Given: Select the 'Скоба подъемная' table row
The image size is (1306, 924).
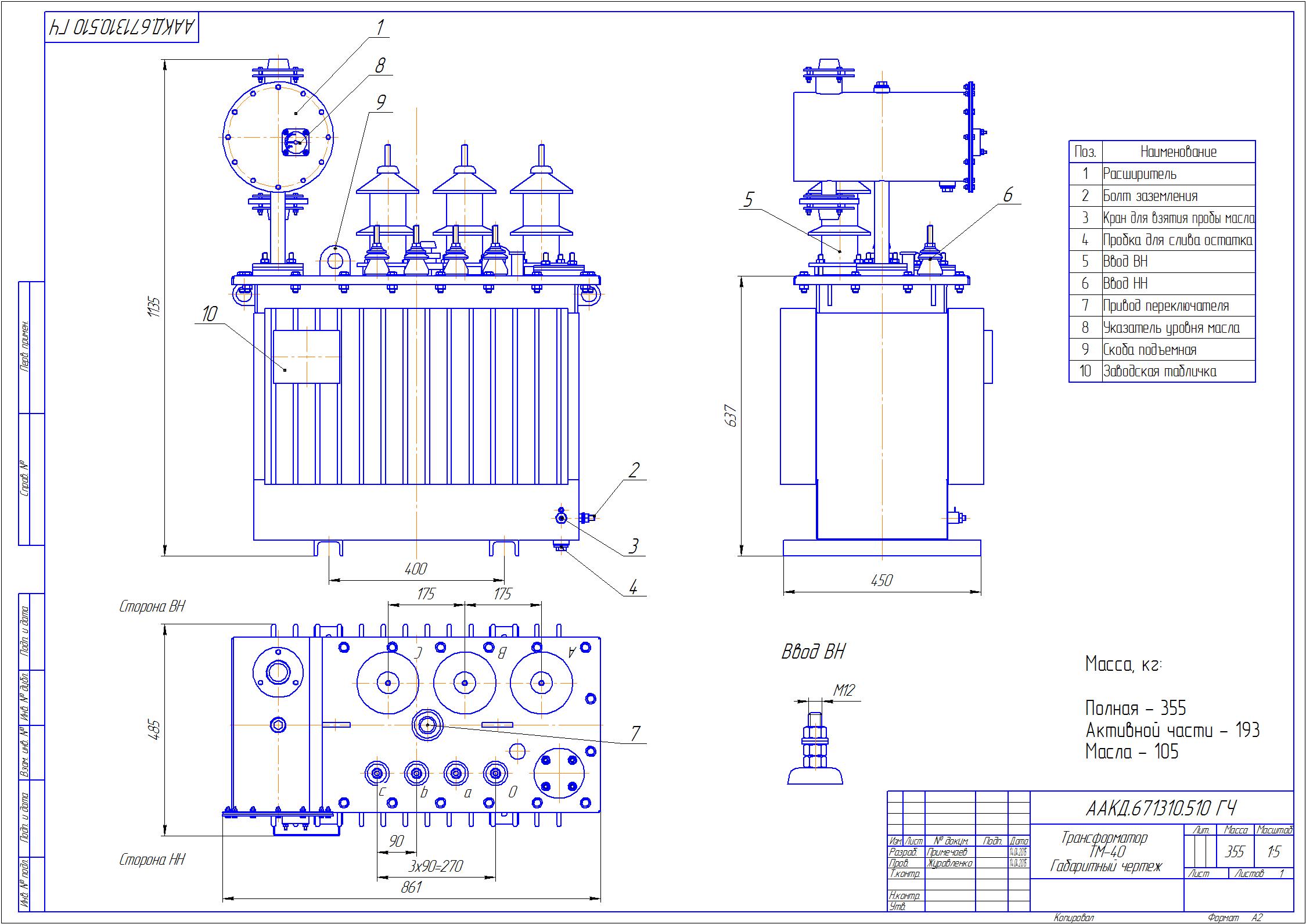Looking at the screenshot, I should [1162, 350].
